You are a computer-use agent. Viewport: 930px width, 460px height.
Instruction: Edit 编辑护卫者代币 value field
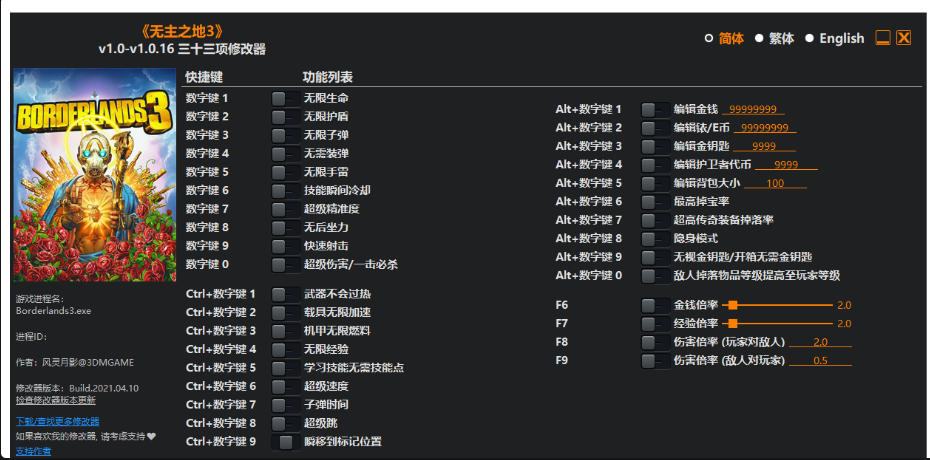786,165
